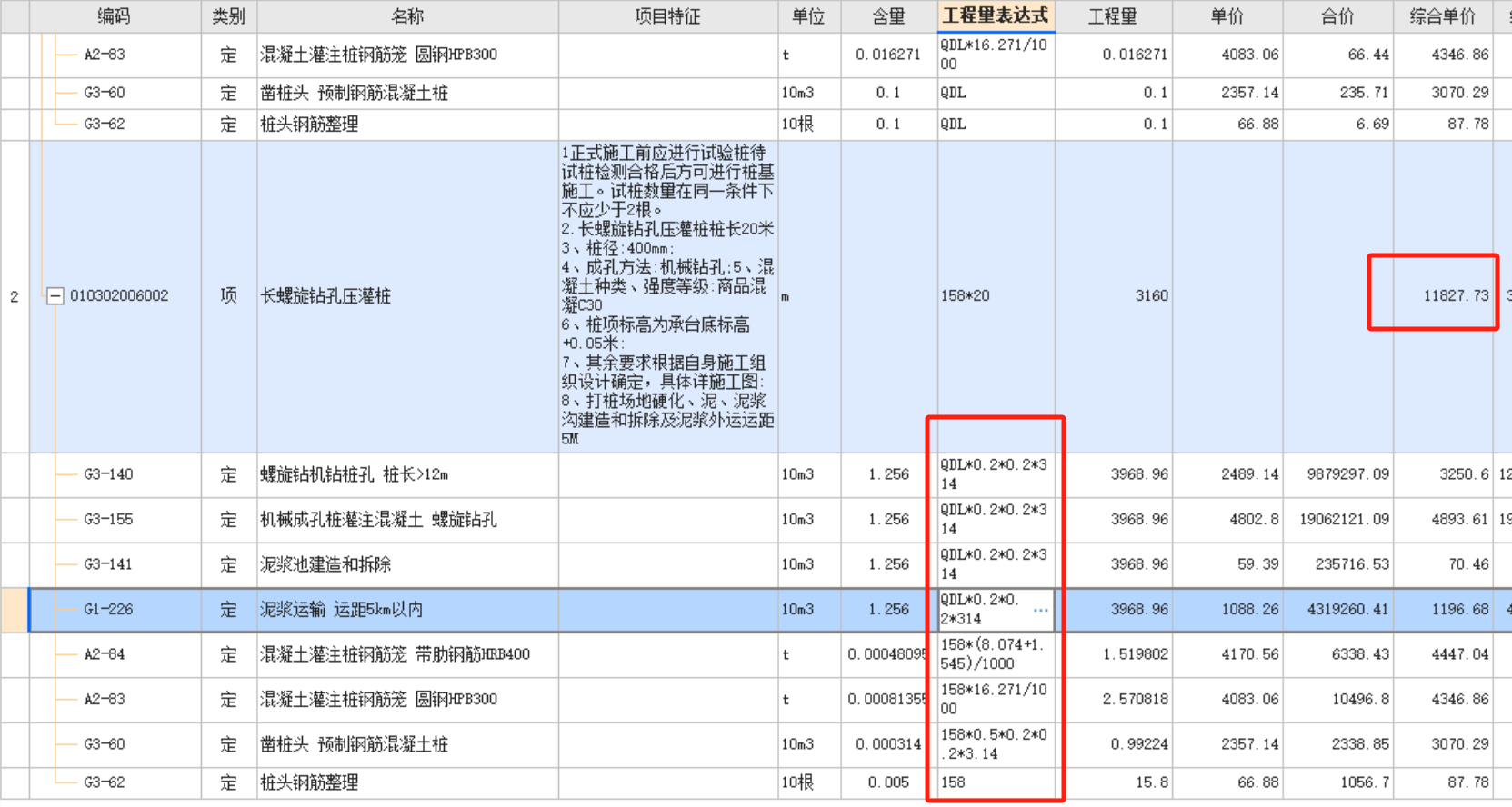Viewport: 1512px width, 807px height.
Task: Collapse item 010302006002 with the minus box
Action: click(x=55, y=296)
